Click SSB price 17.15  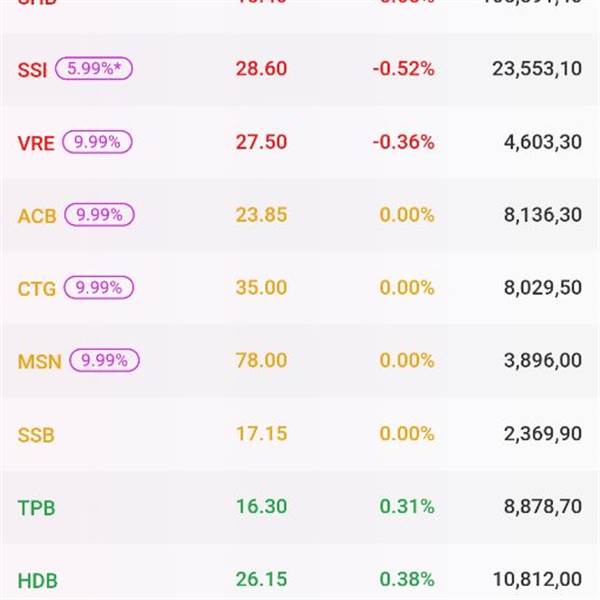click(x=261, y=434)
